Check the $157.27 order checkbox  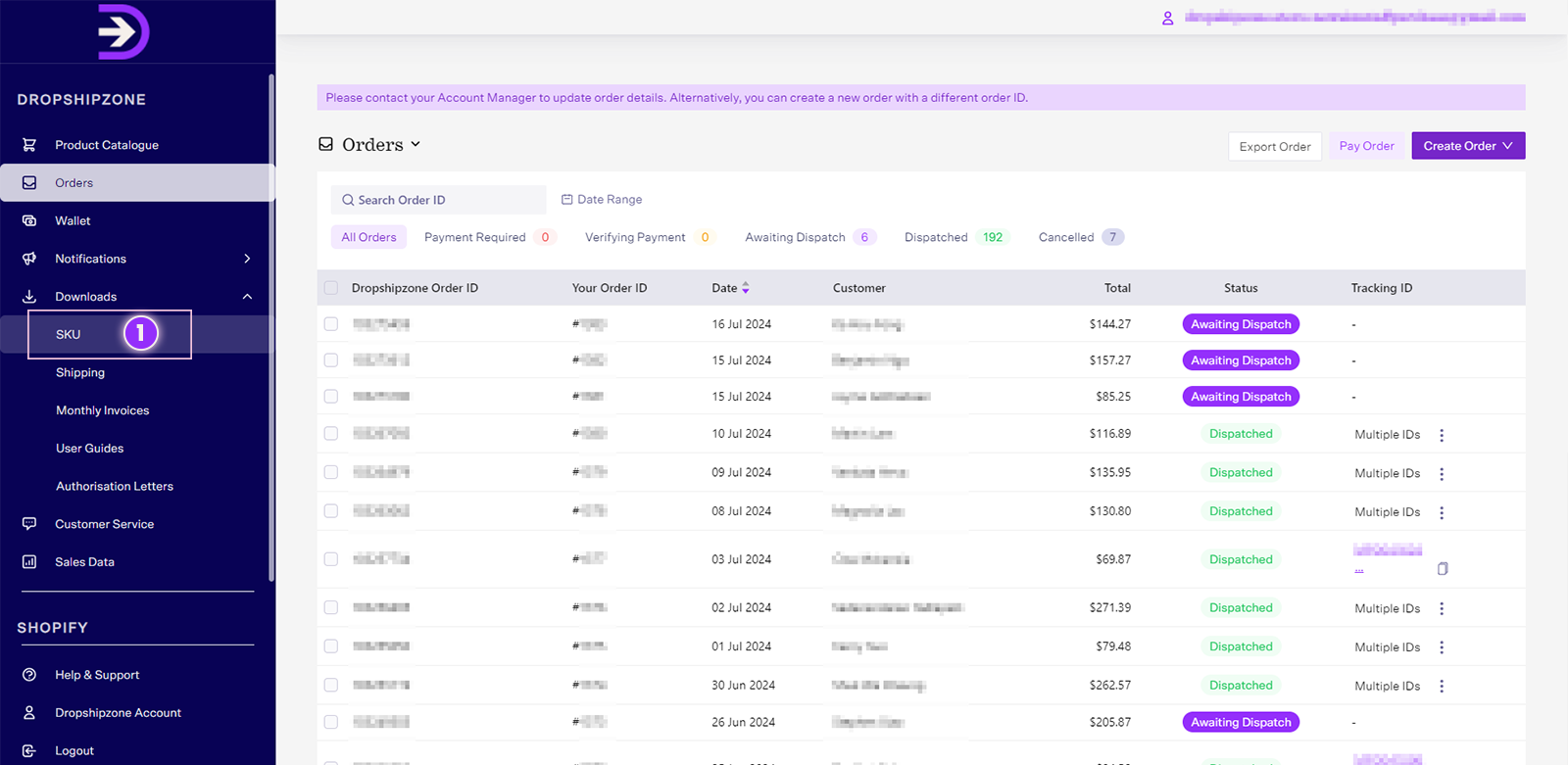[x=331, y=360]
